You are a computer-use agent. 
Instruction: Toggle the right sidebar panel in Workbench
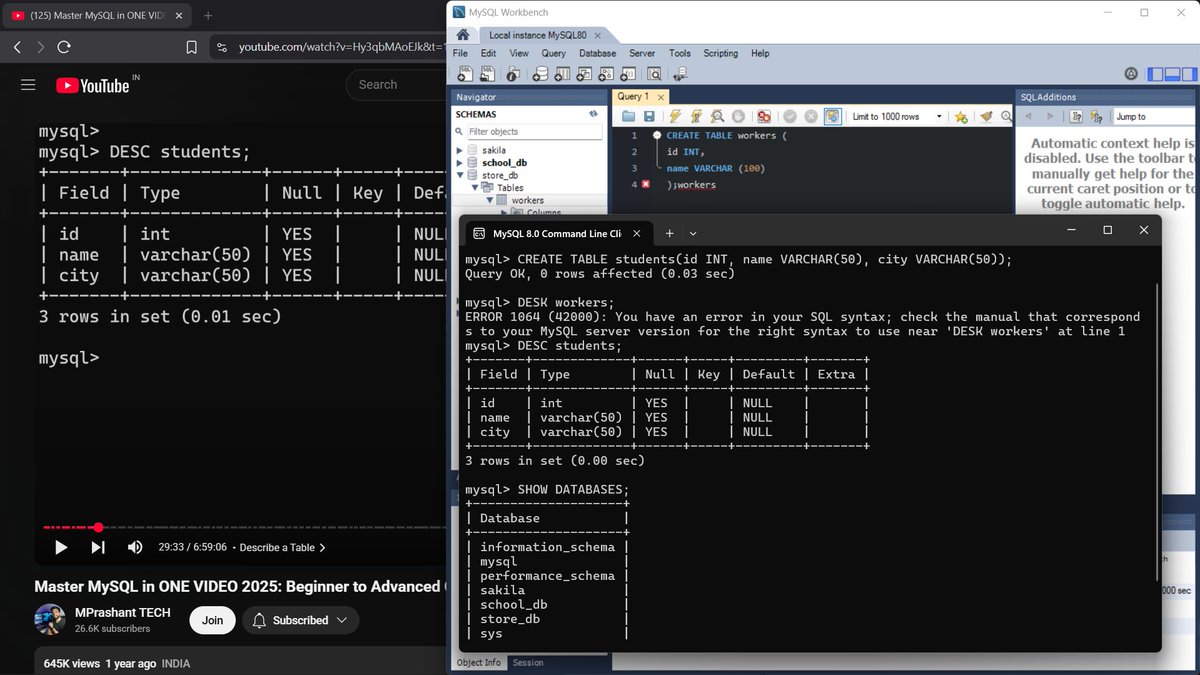pos(1188,73)
